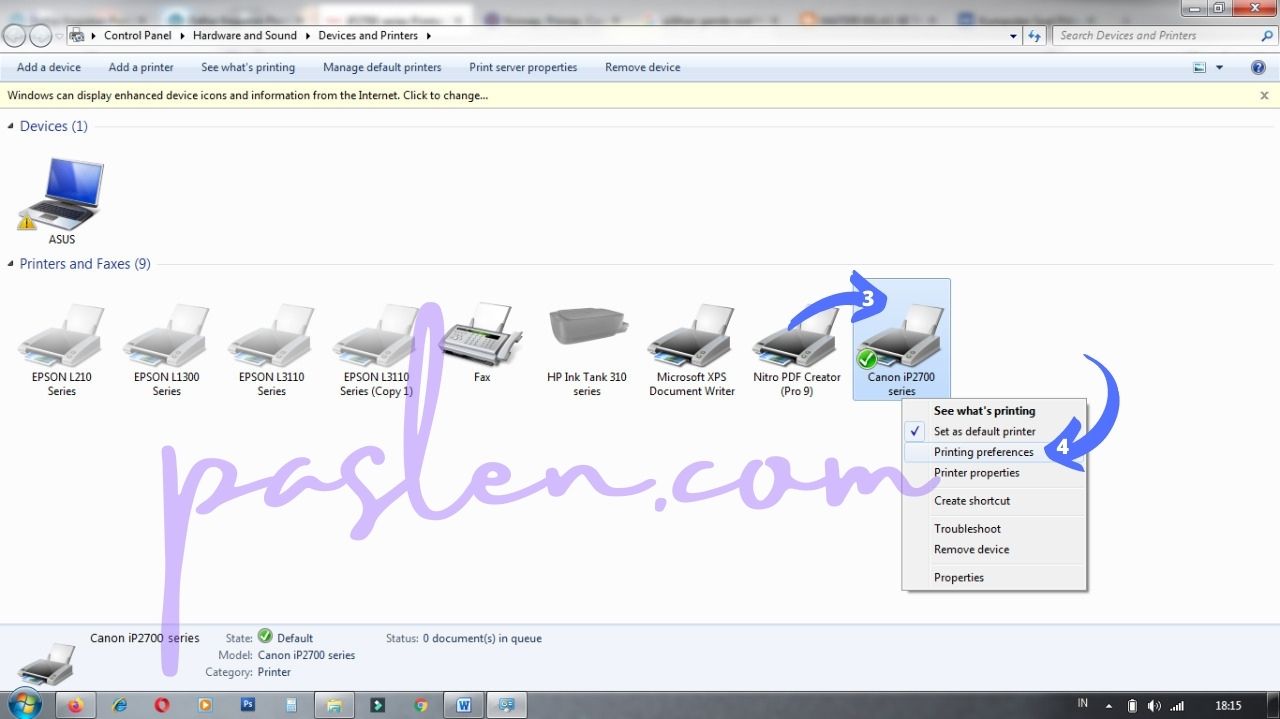Select the Canon iP2700 series printer icon
The image size is (1280, 719).
point(901,336)
